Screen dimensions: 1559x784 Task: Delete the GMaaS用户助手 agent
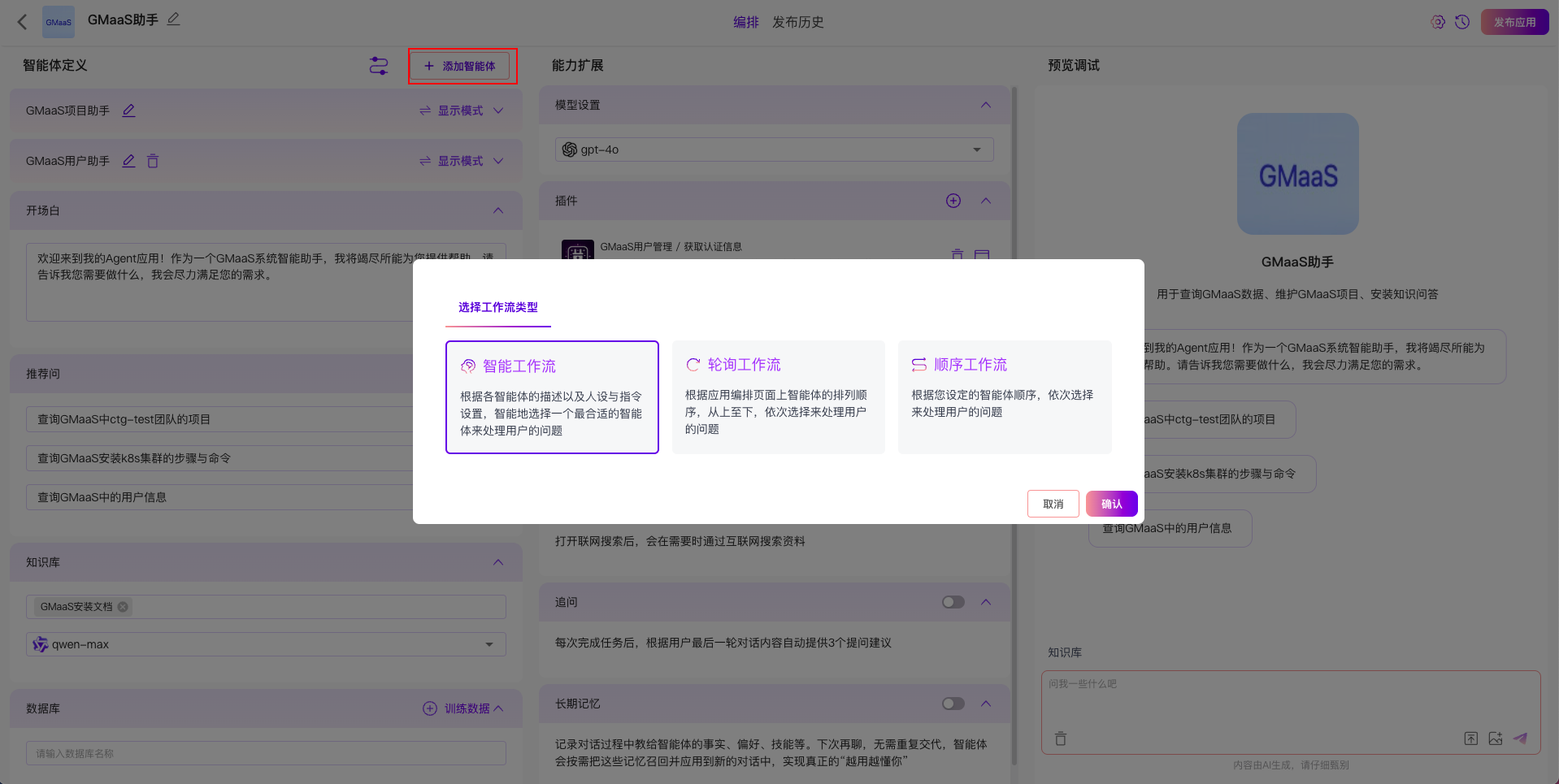pos(153,161)
